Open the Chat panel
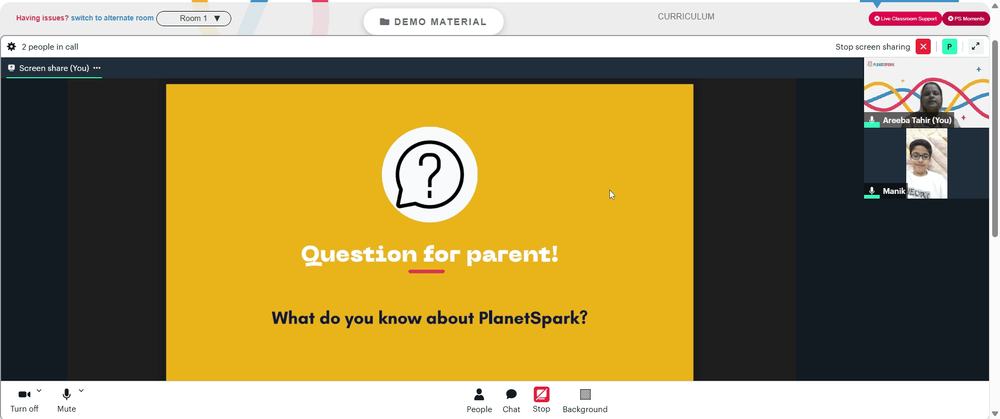The height and width of the screenshot is (419, 1000). [511, 401]
